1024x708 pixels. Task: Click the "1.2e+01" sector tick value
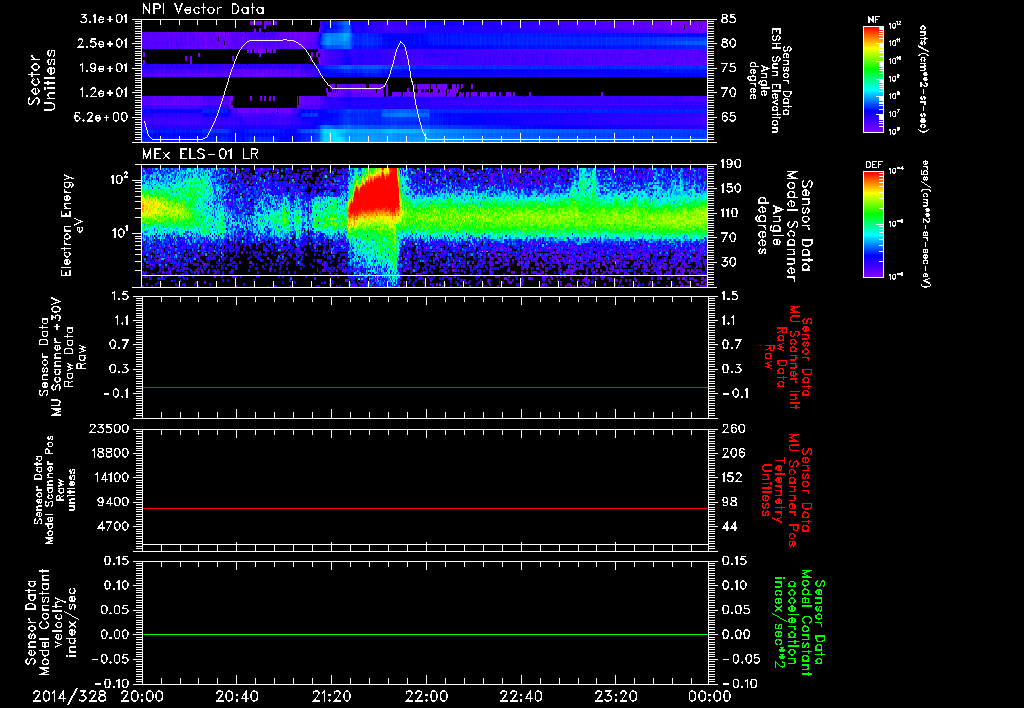coord(103,93)
